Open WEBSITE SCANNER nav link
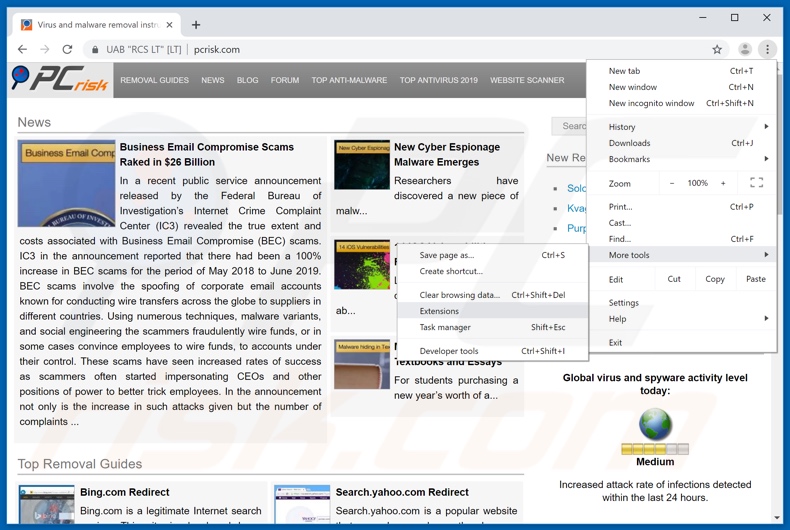This screenshot has height=530, width=790. (x=527, y=80)
